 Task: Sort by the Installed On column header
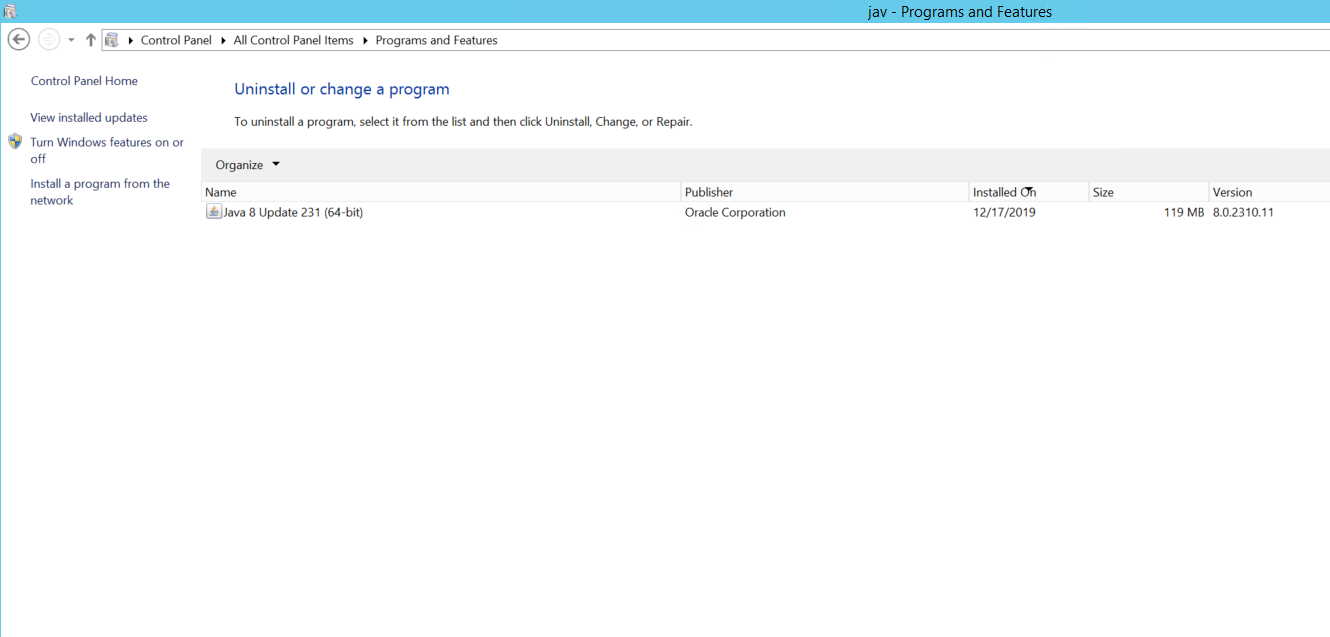pos(1029,192)
